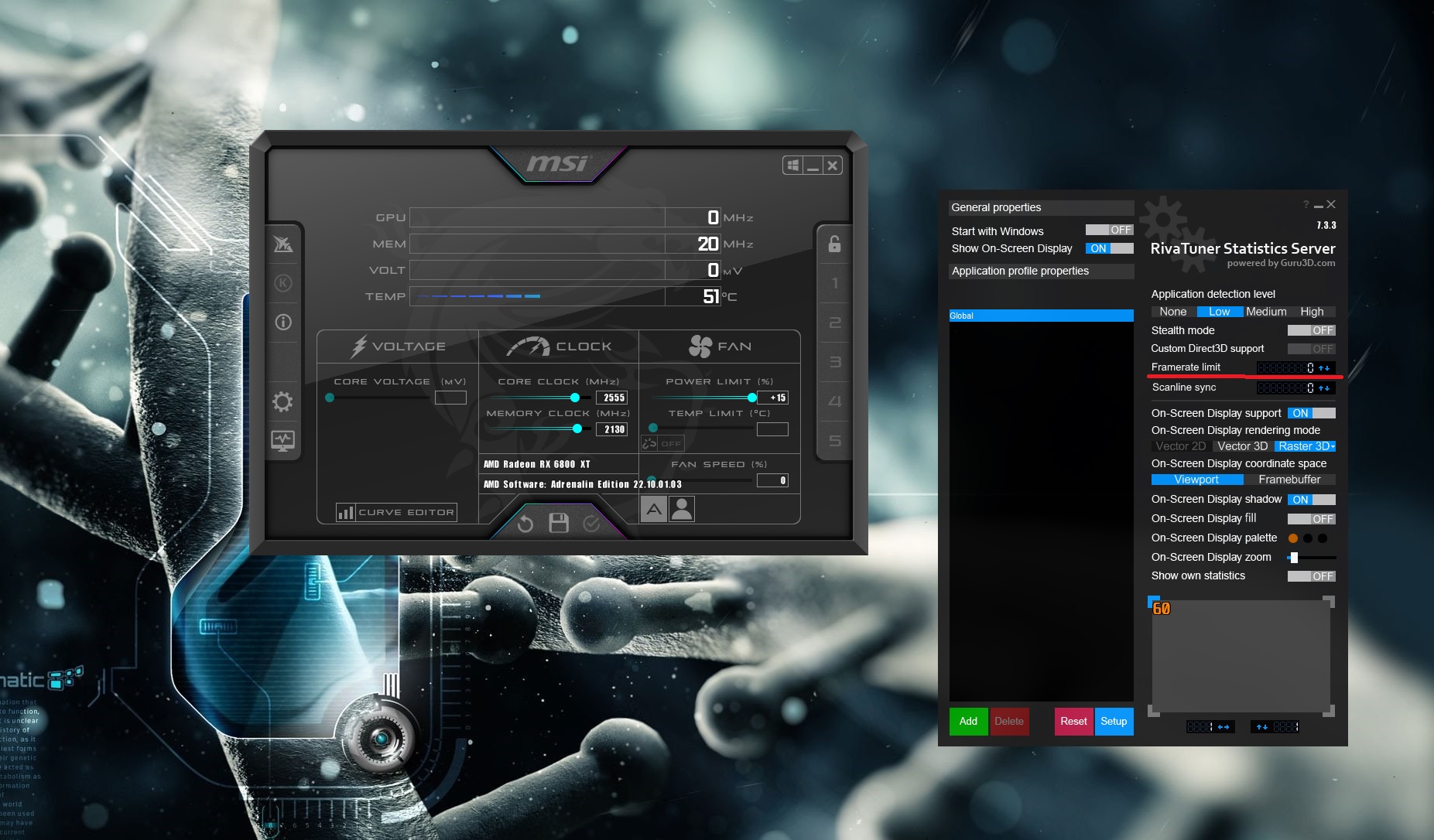Select profile slot 3 in Afterburner
Image resolution: width=1434 pixels, height=840 pixels.
tap(834, 362)
